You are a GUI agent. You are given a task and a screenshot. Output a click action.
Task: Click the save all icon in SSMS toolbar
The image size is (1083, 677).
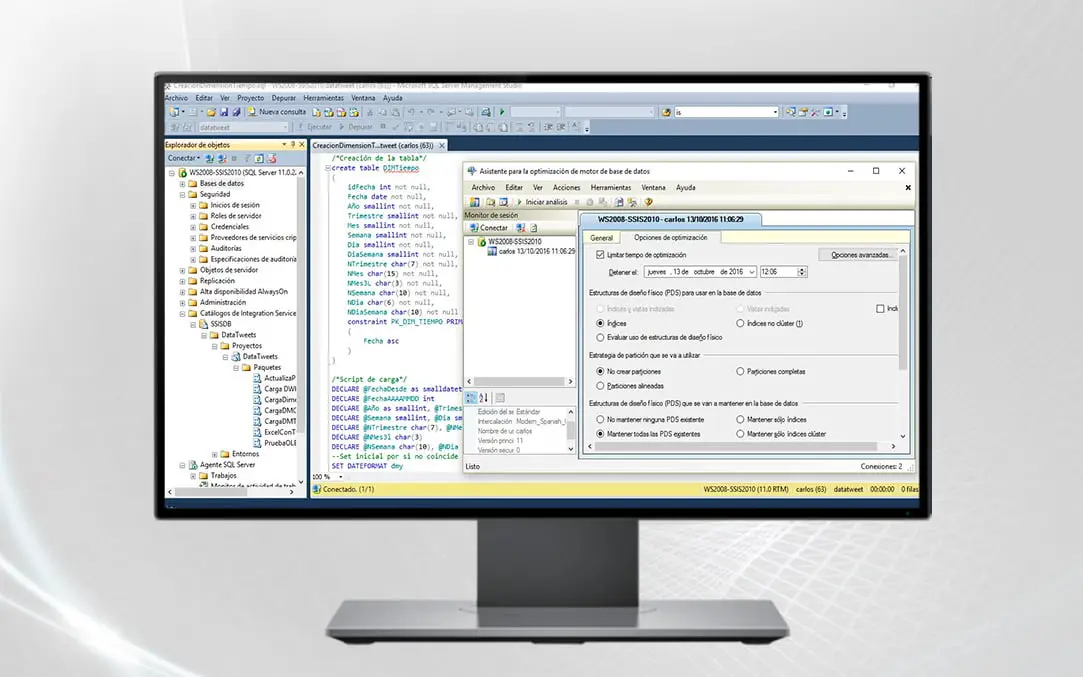tap(236, 112)
